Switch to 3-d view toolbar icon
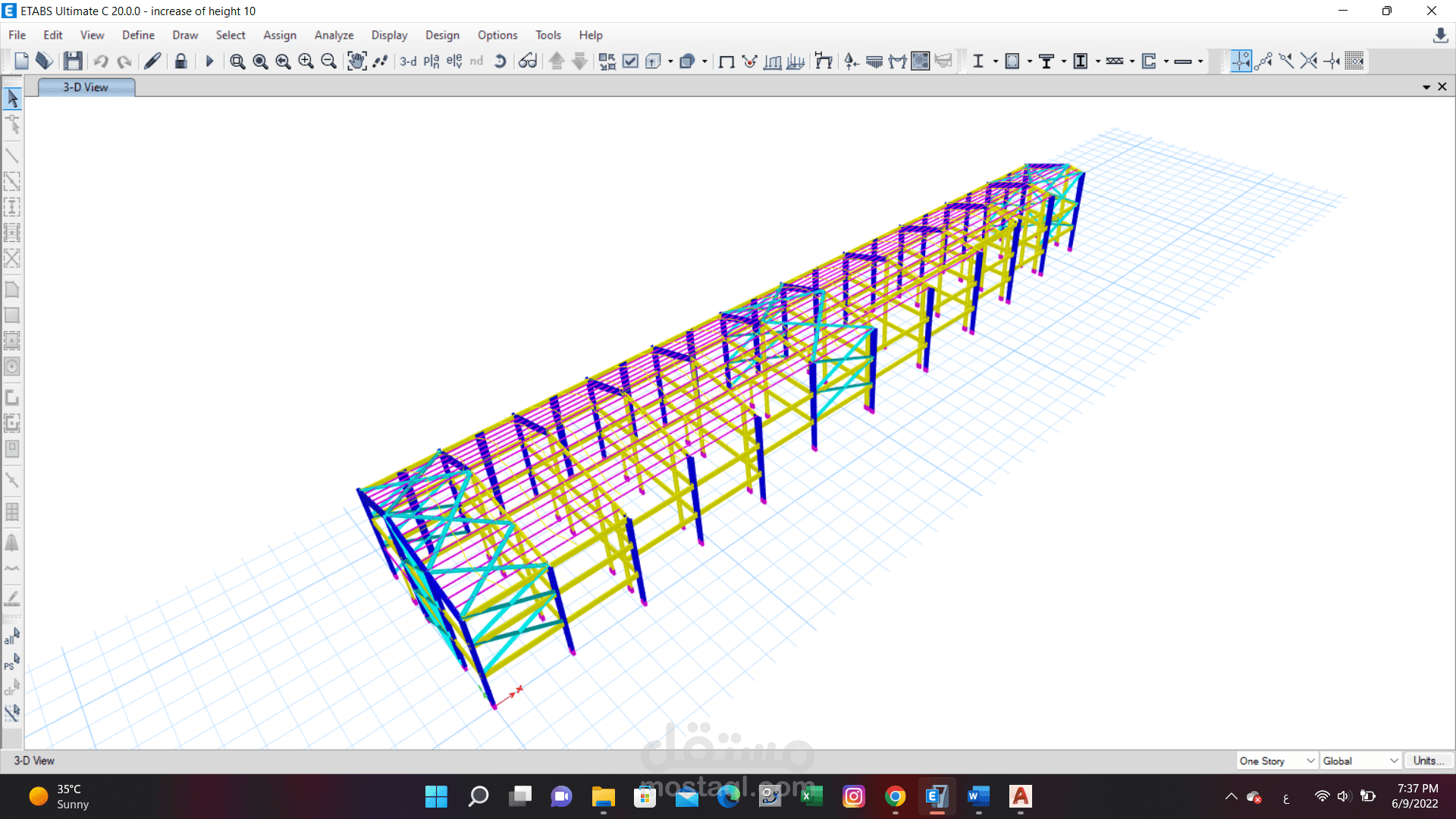 click(x=408, y=61)
